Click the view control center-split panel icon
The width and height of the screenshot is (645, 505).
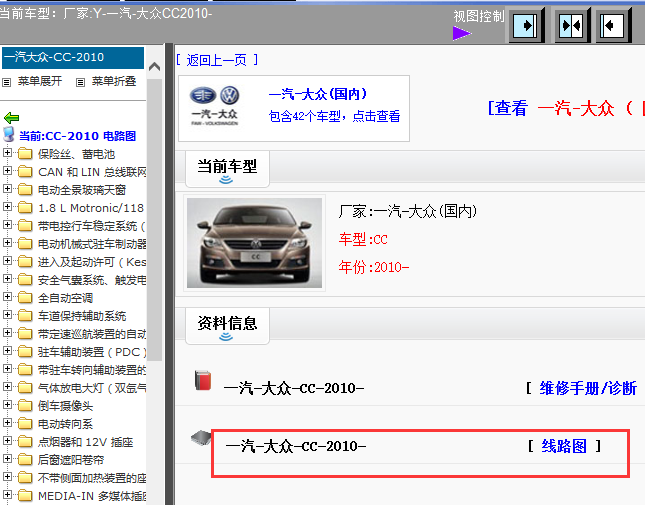click(571, 26)
